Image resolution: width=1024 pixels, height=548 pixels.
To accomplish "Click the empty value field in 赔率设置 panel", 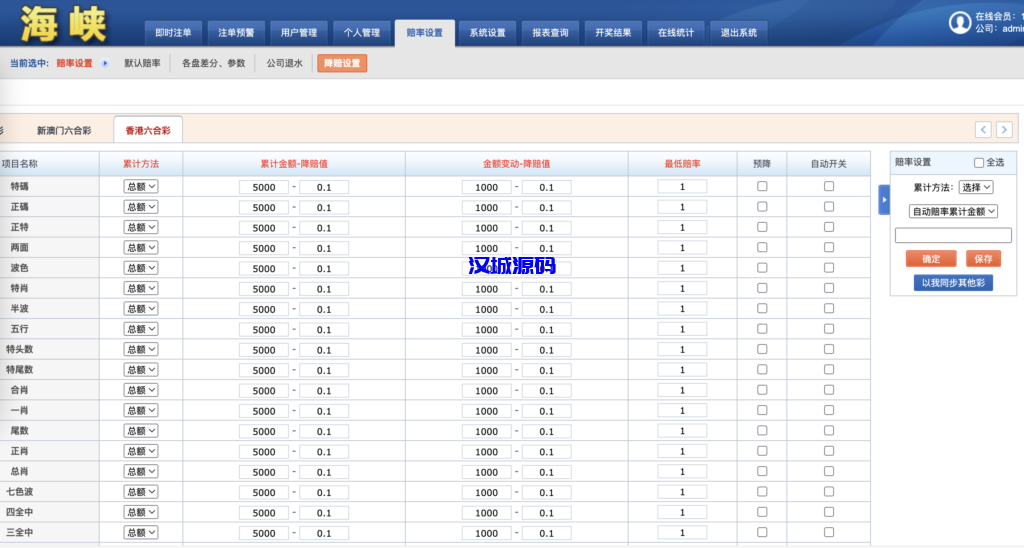I will point(953,236).
